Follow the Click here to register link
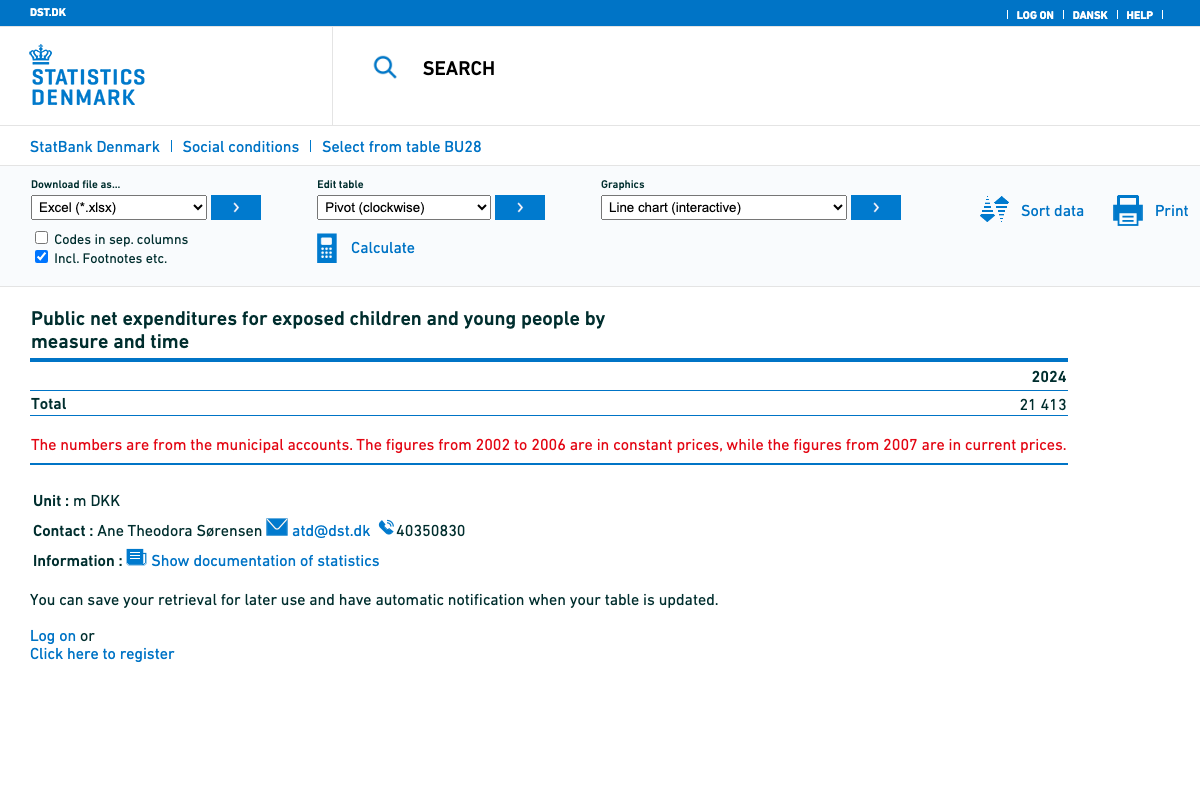This screenshot has height=800, width=1200. [102, 654]
